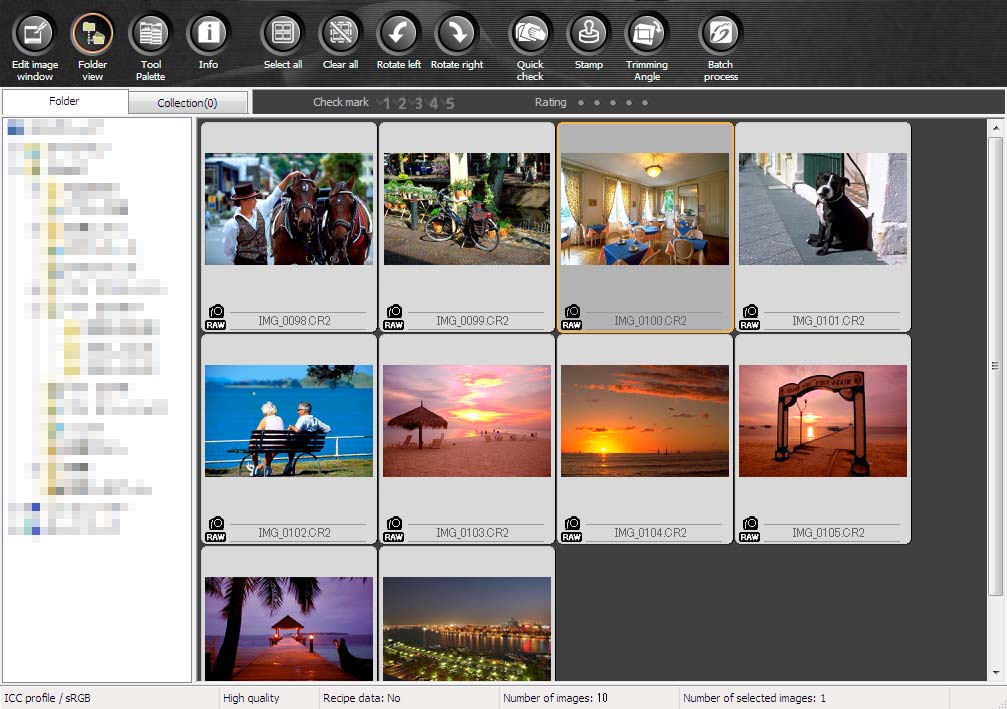1007x709 pixels.
Task: Click the IMG_0103.CR2 file name
Action: (x=472, y=532)
